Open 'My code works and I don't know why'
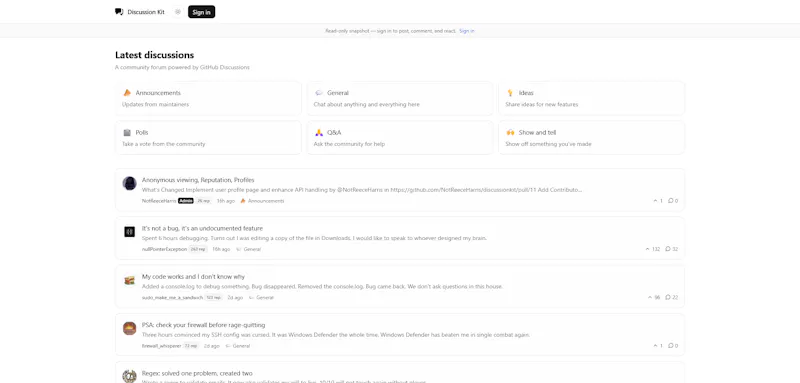This screenshot has width=800, height=383. pos(193,277)
